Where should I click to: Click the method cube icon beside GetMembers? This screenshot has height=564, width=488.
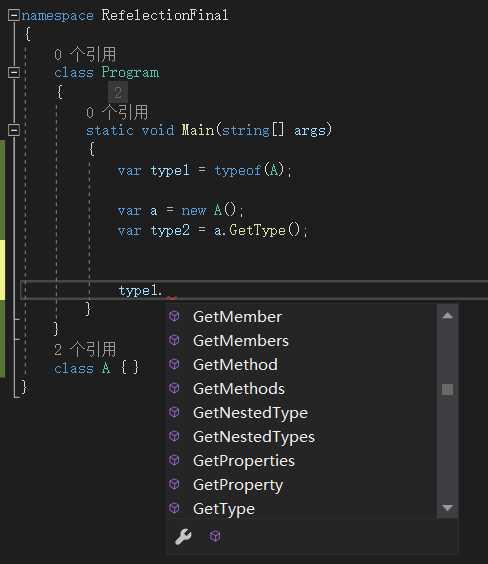pos(174,340)
